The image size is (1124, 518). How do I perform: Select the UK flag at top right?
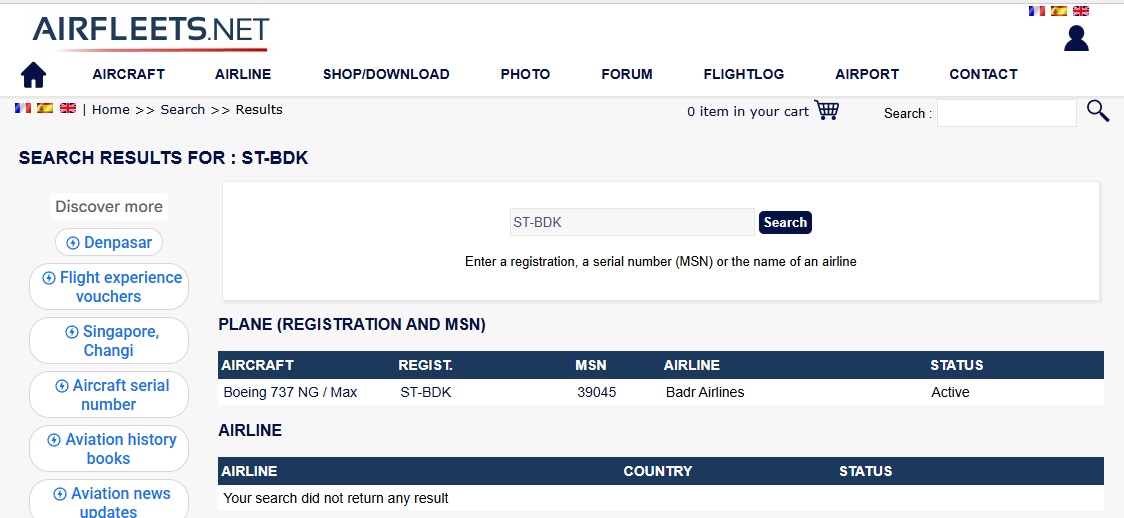pos(1080,11)
